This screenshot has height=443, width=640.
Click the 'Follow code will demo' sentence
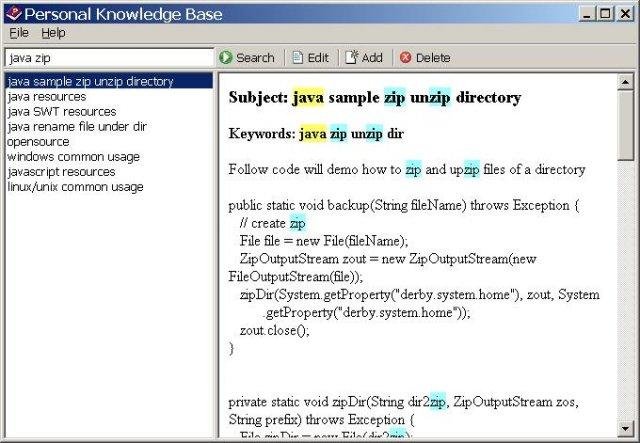pos(407,169)
